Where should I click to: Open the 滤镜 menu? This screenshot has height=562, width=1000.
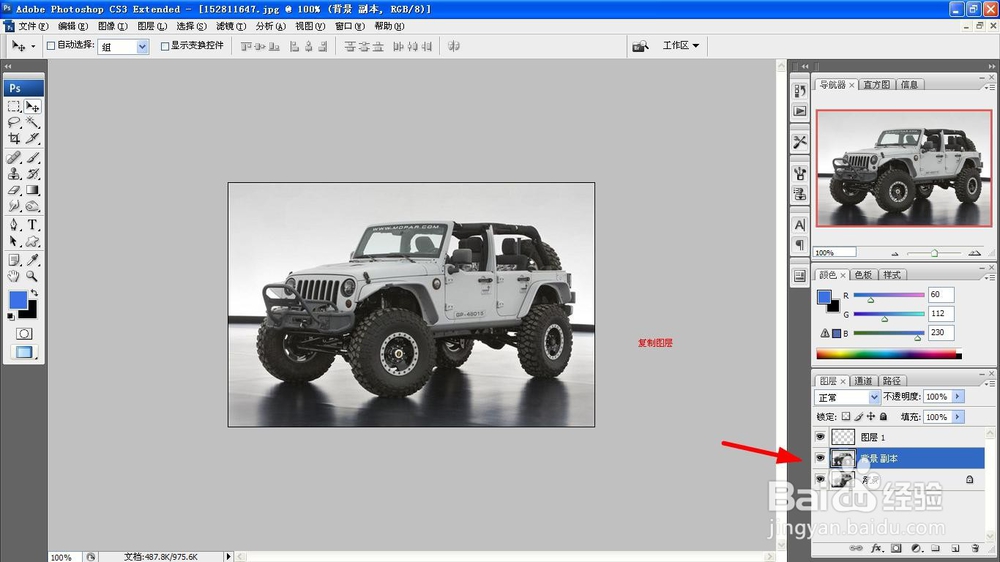231,26
